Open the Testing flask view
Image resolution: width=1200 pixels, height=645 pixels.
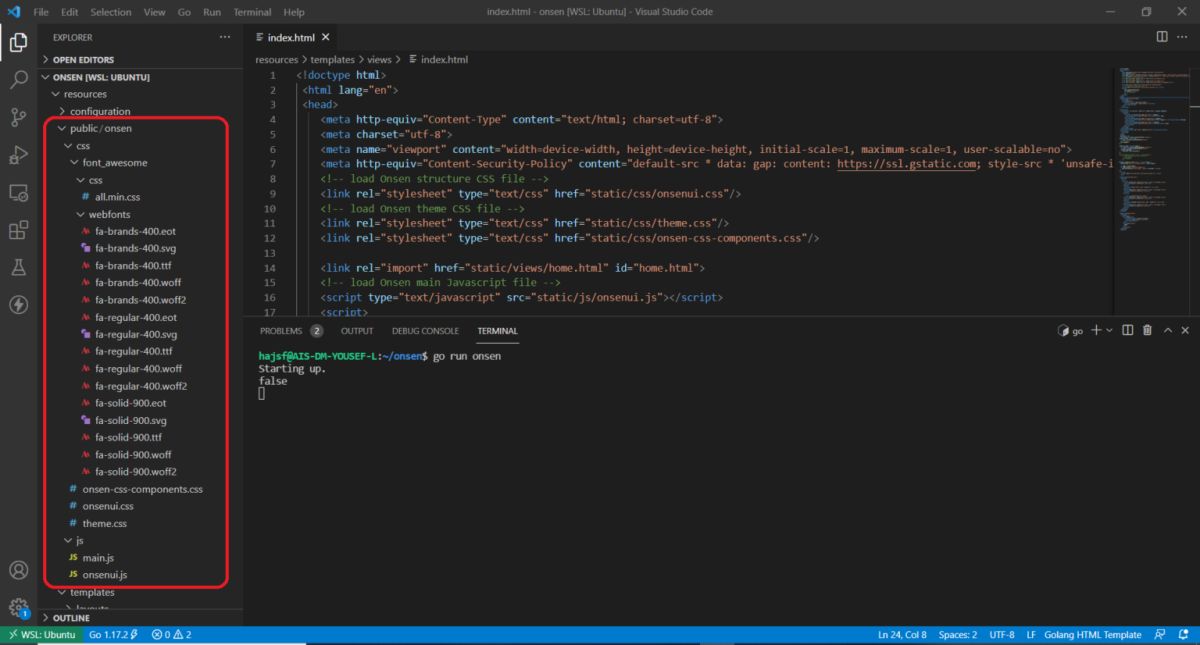click(18, 267)
